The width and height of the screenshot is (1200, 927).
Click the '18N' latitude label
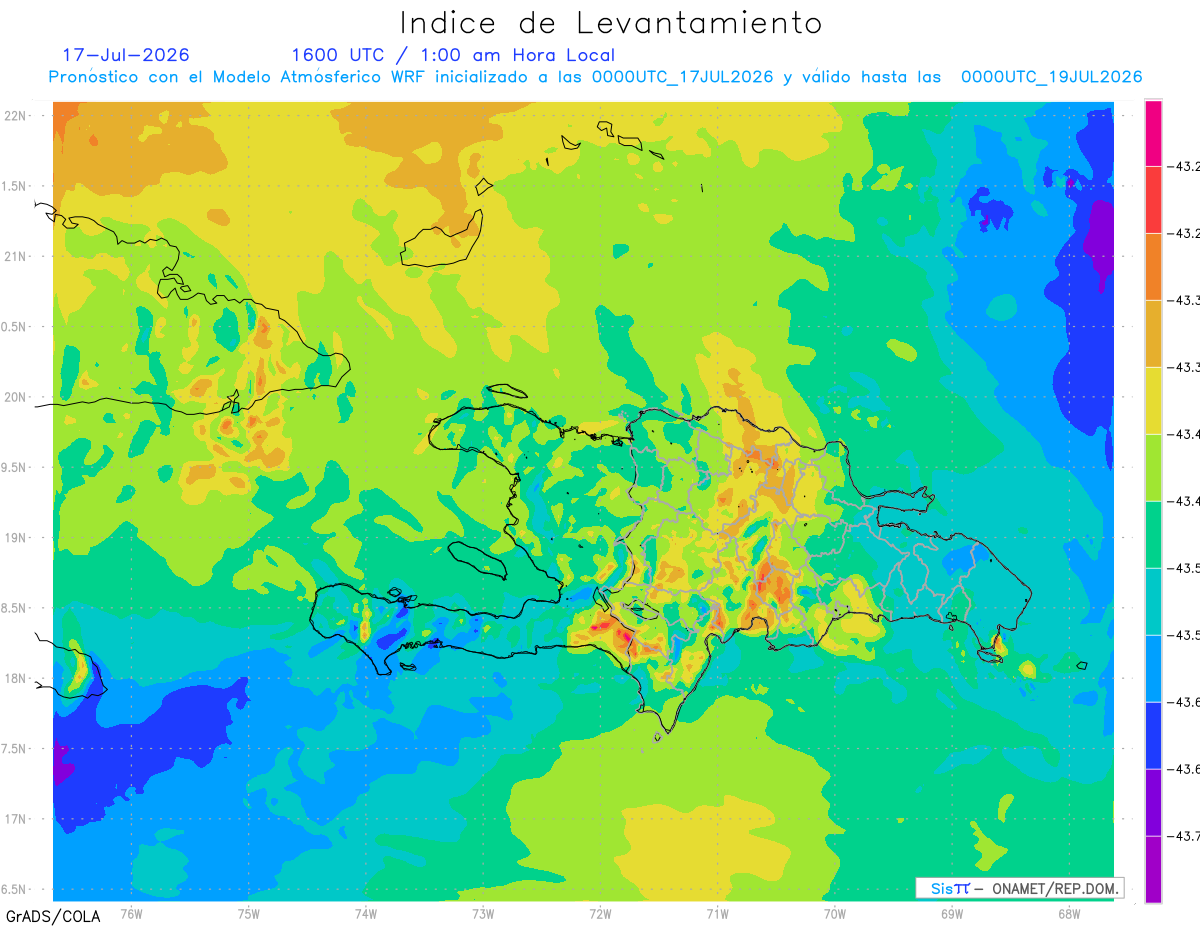(17, 679)
